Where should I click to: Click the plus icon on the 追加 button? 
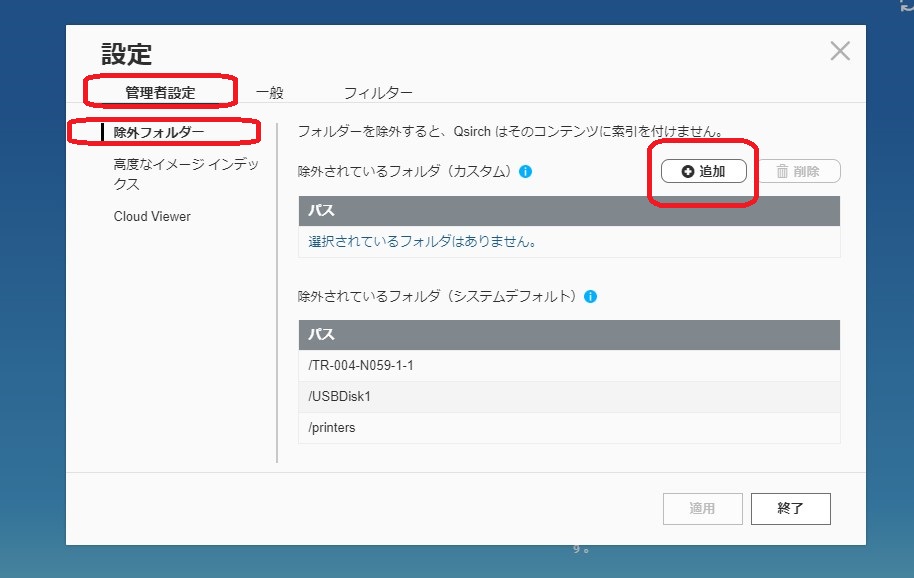[x=688, y=171]
